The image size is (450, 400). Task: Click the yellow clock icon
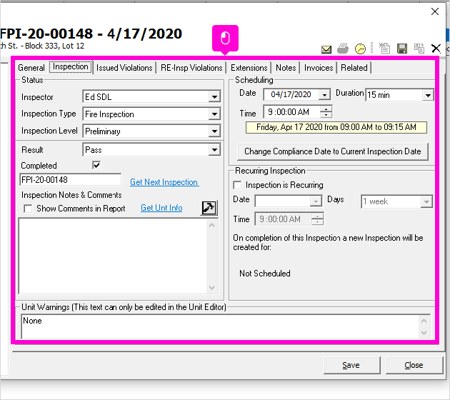[x=360, y=49]
